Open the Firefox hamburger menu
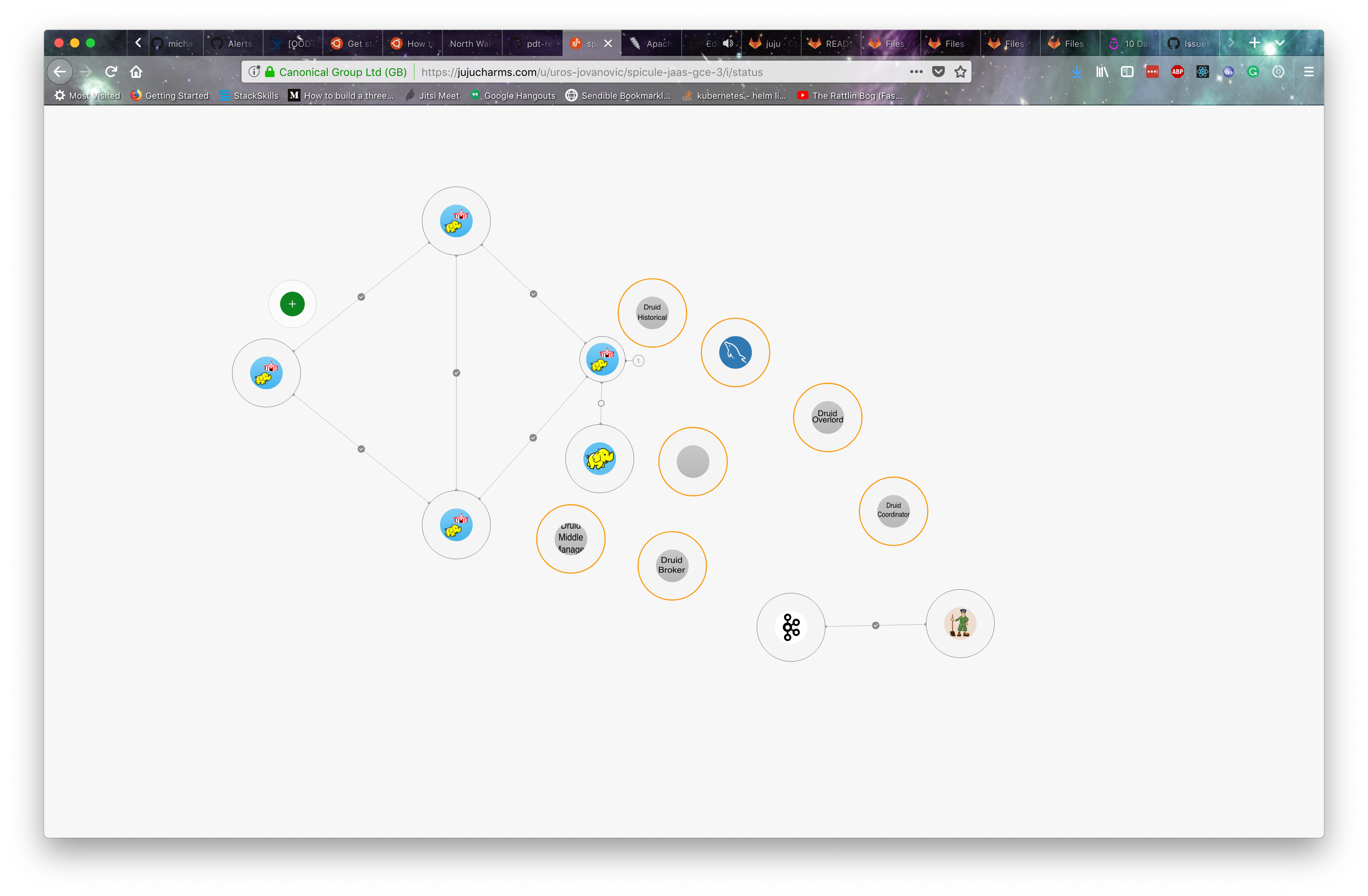Image resolution: width=1368 pixels, height=896 pixels. [x=1308, y=72]
